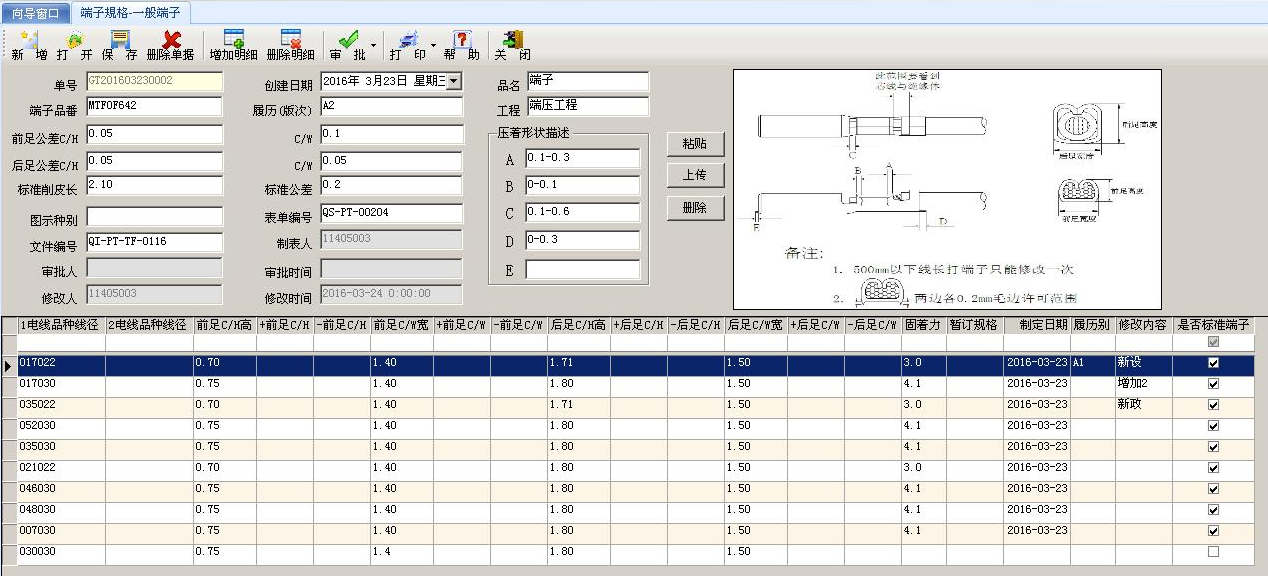Click the empty 图示种别 input field
This screenshot has height=576, width=1268.
tap(154, 216)
